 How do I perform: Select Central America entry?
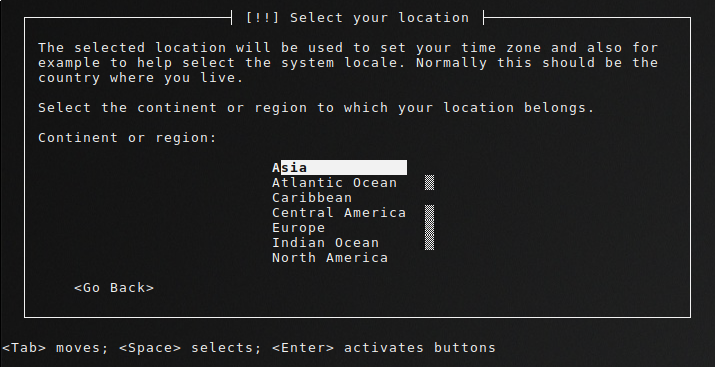coord(339,212)
